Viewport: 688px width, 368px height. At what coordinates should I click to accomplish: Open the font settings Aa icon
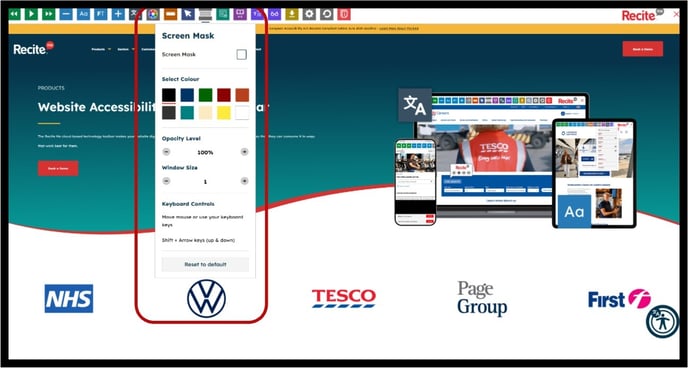pyautogui.click(x=83, y=14)
